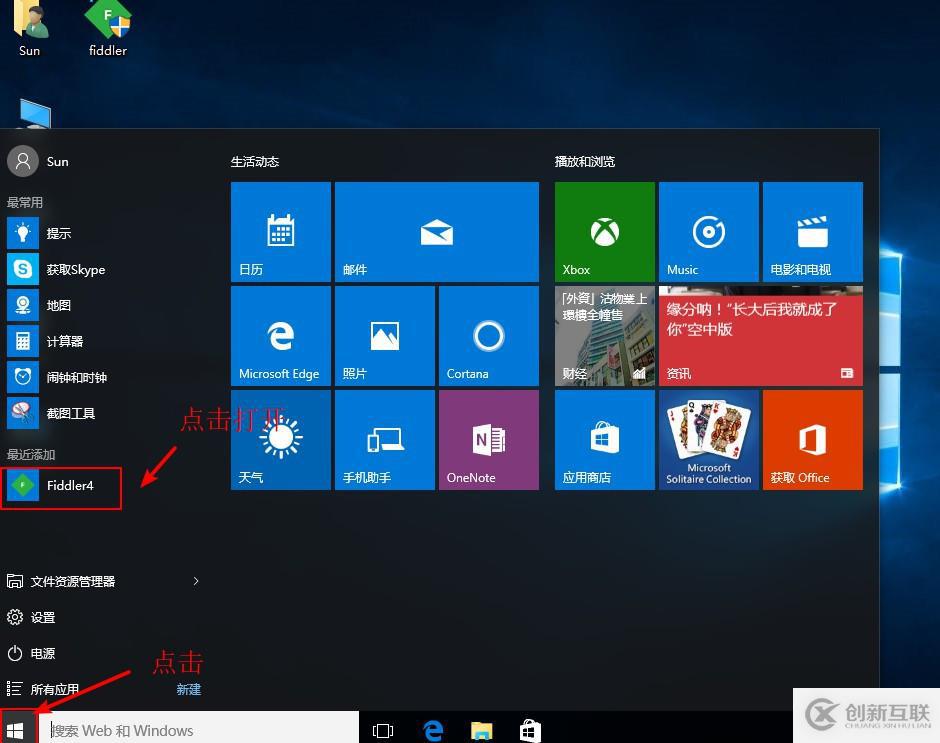The width and height of the screenshot is (940, 743).
Task: Expand 文件资源管理器 jump list arrow
Action: pyautogui.click(x=196, y=581)
